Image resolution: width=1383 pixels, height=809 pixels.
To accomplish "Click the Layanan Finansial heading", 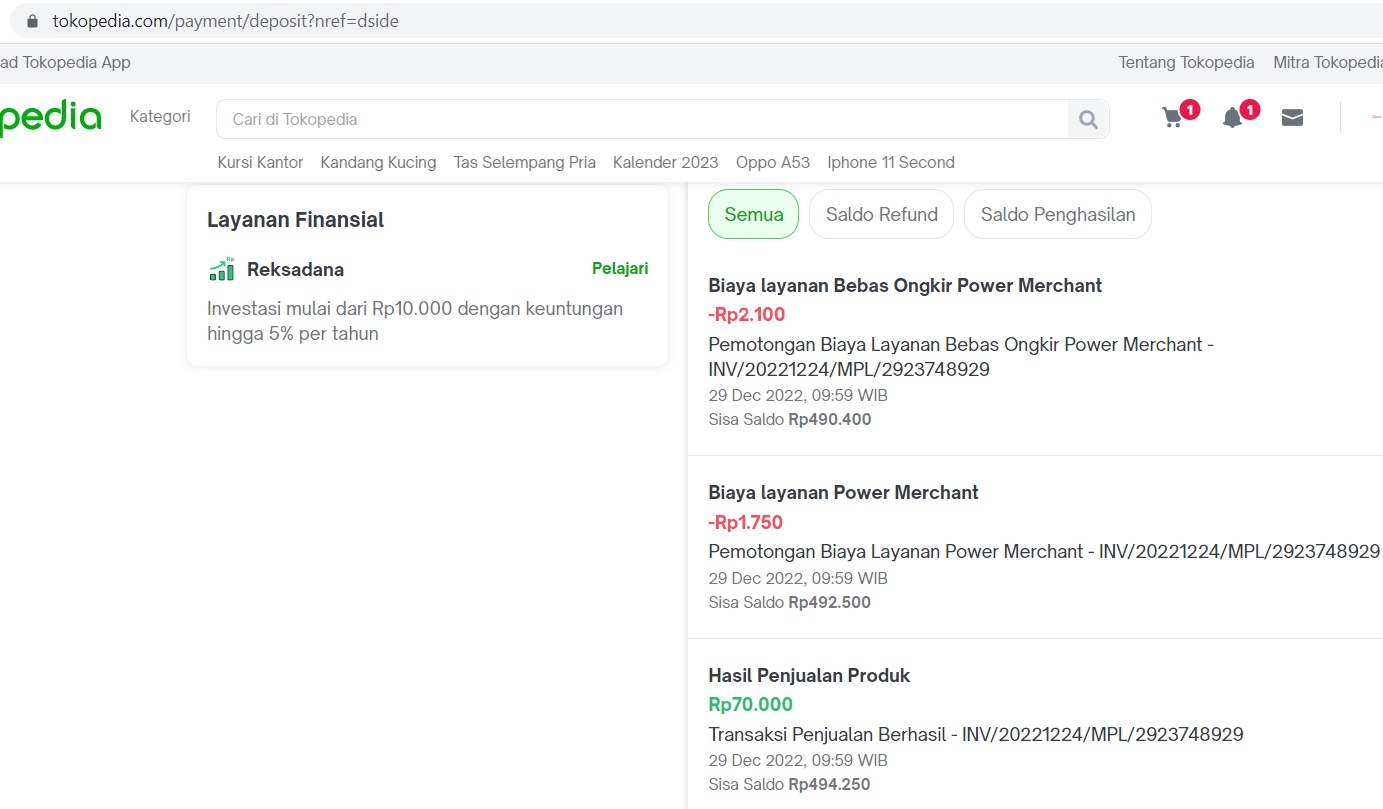I will point(295,220).
